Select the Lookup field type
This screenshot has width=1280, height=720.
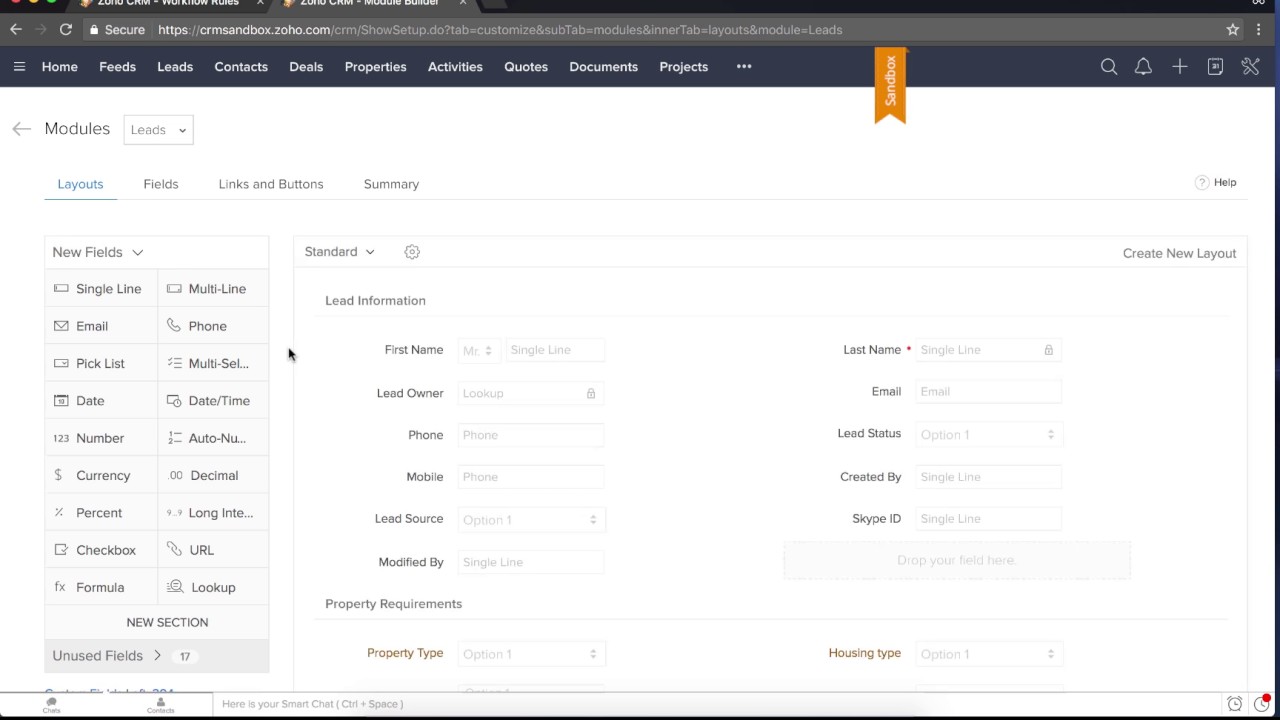click(x=214, y=587)
